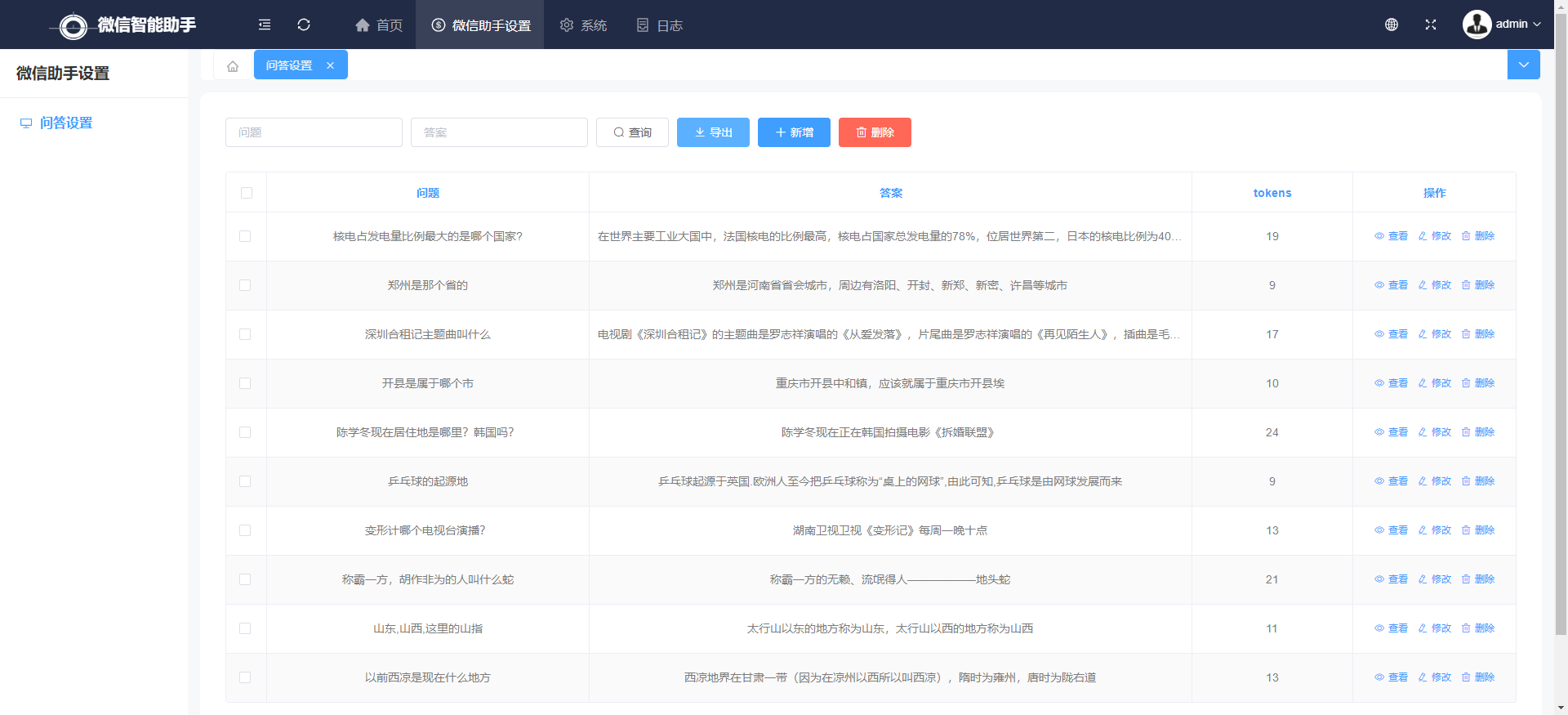
Task: View the 以前西凉 question row
Action: (x=1392, y=677)
